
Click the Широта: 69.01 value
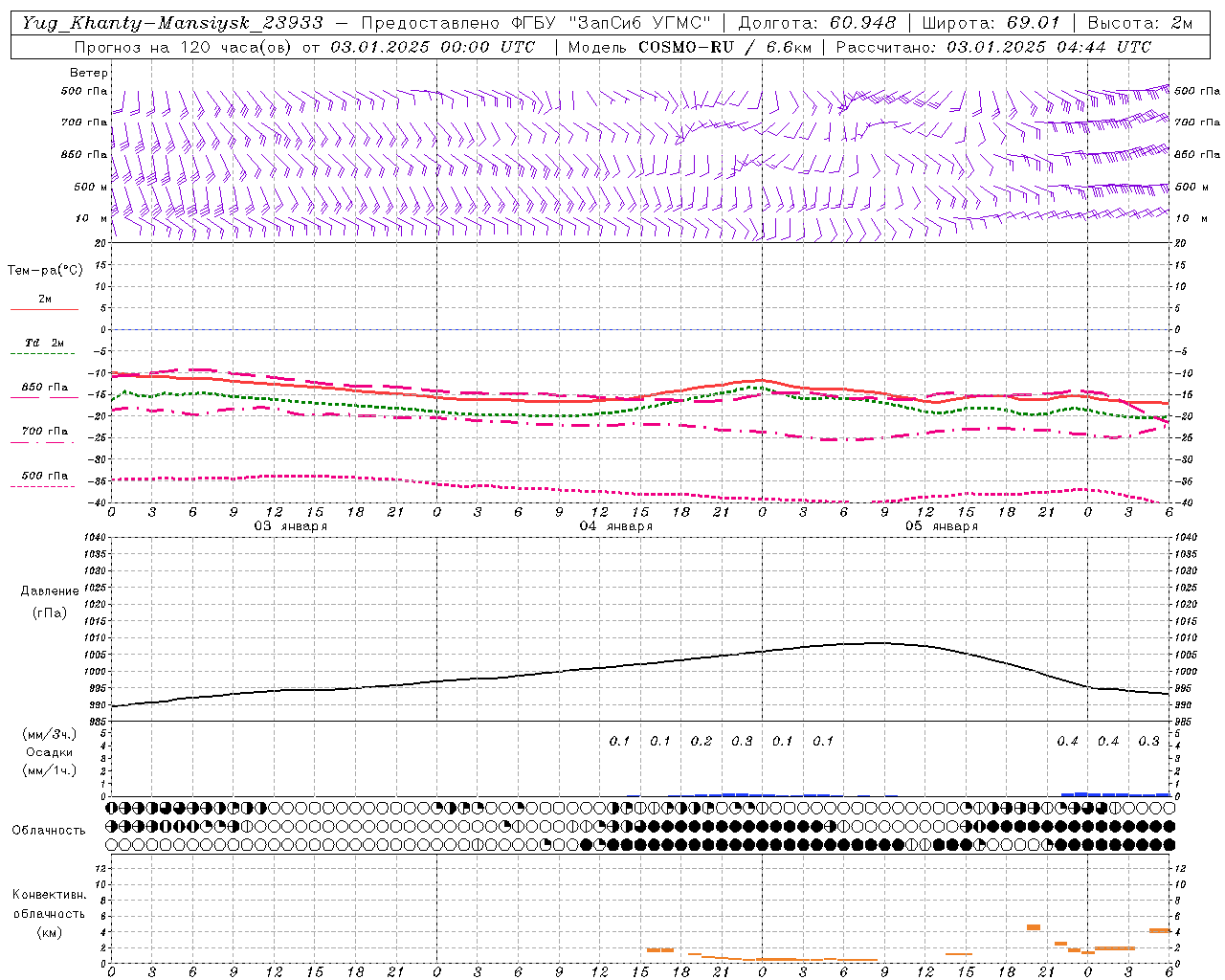[991, 23]
